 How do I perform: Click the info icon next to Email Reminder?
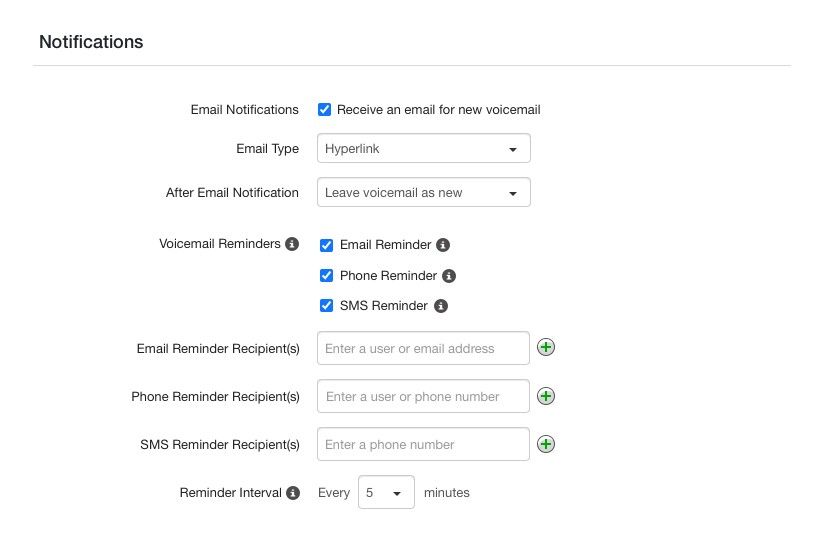point(443,245)
